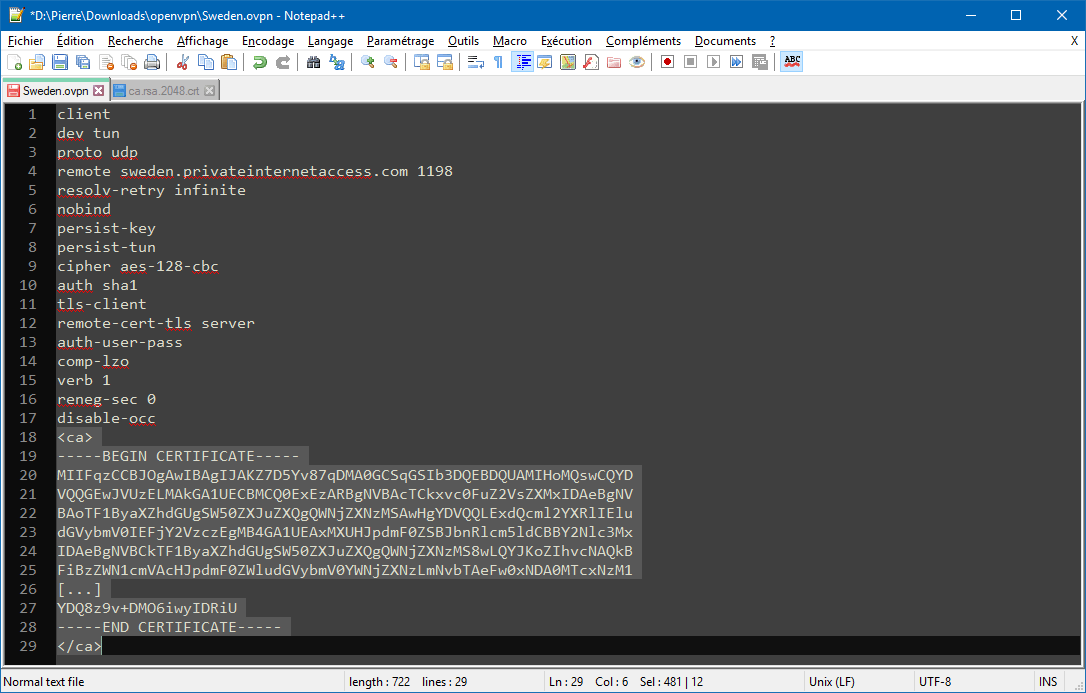
Task: Click the '-----BEGIN CERTIFICATE-----' line
Action: 178,456
